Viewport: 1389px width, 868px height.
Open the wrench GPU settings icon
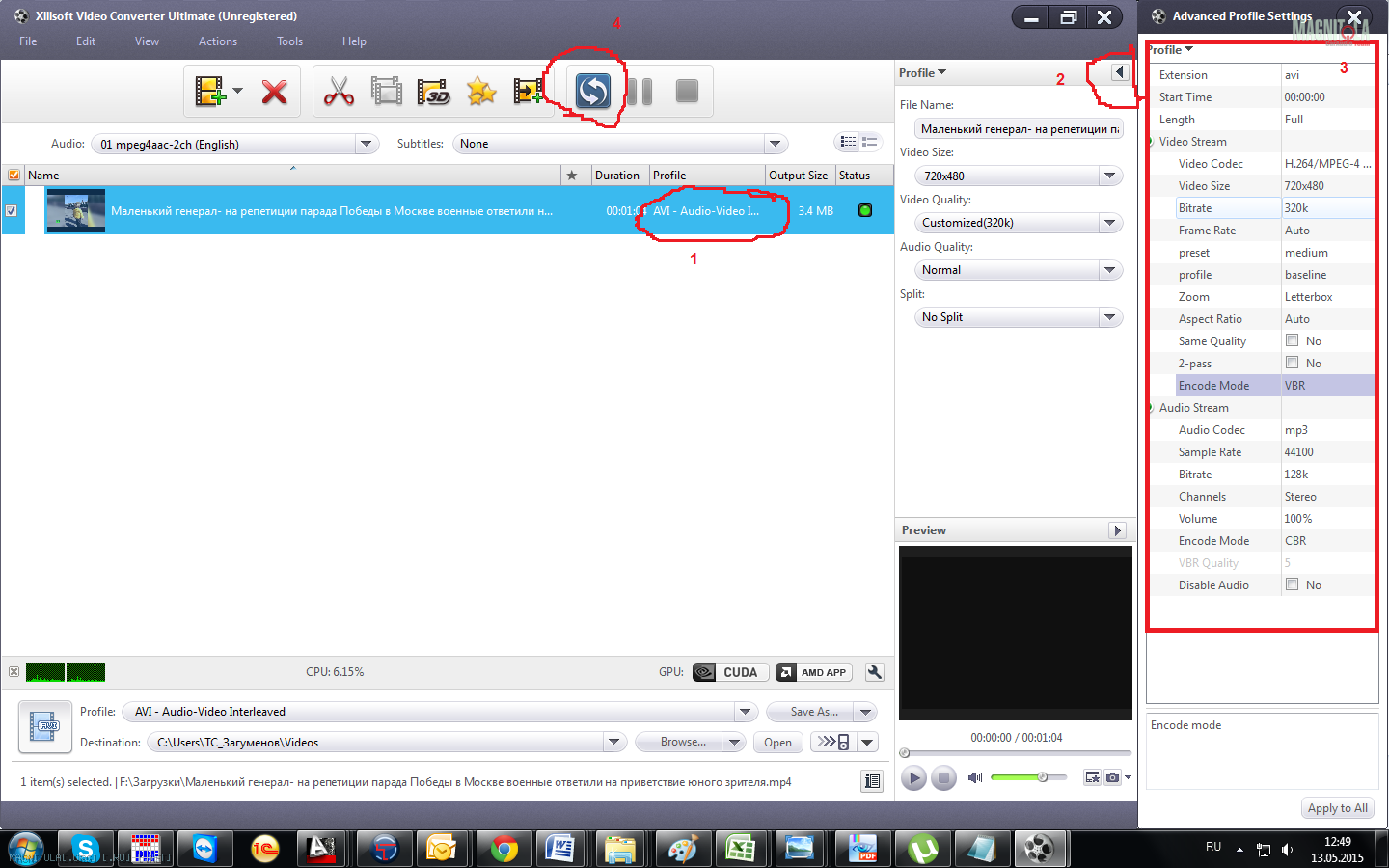tap(875, 672)
